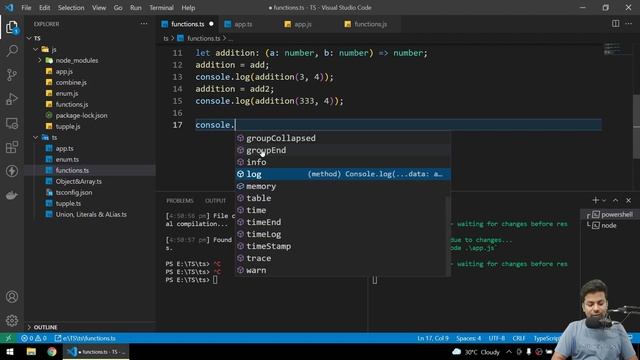Maximize the panel with the up chevron
Screen dimensions: 640x360
tap(616, 200)
